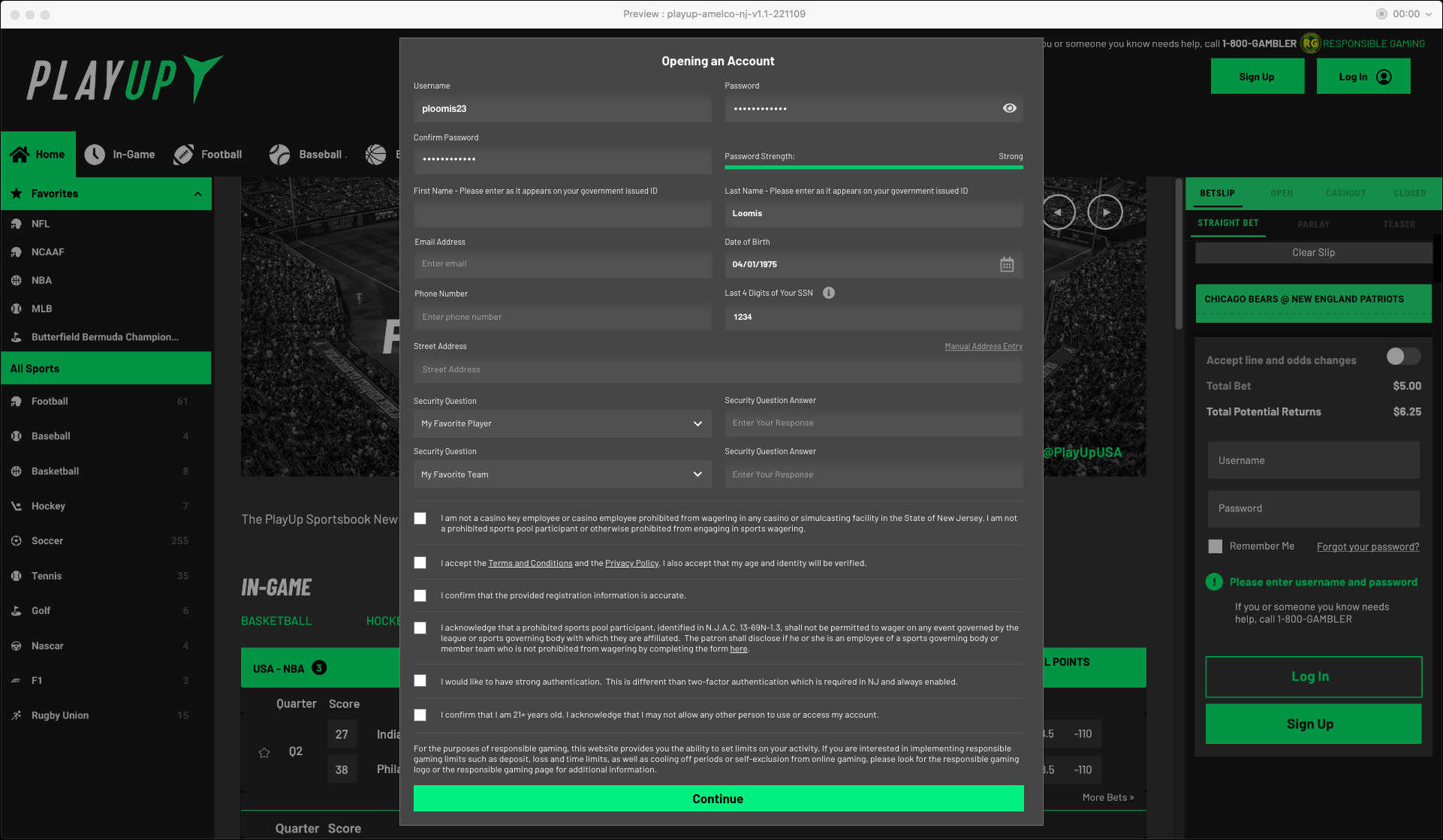Select the TEASER tab
Viewport: 1443px width, 840px height.
click(x=1399, y=224)
